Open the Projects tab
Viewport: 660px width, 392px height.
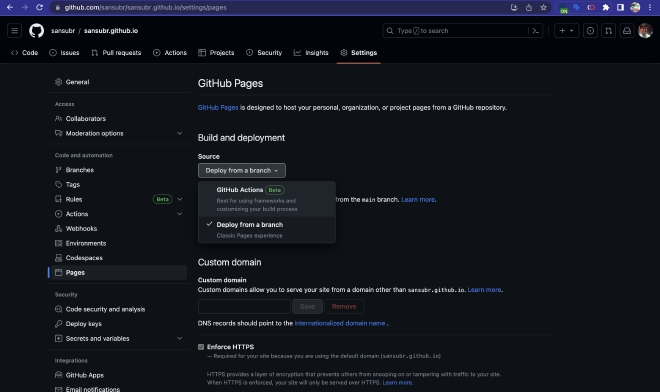tap(216, 53)
